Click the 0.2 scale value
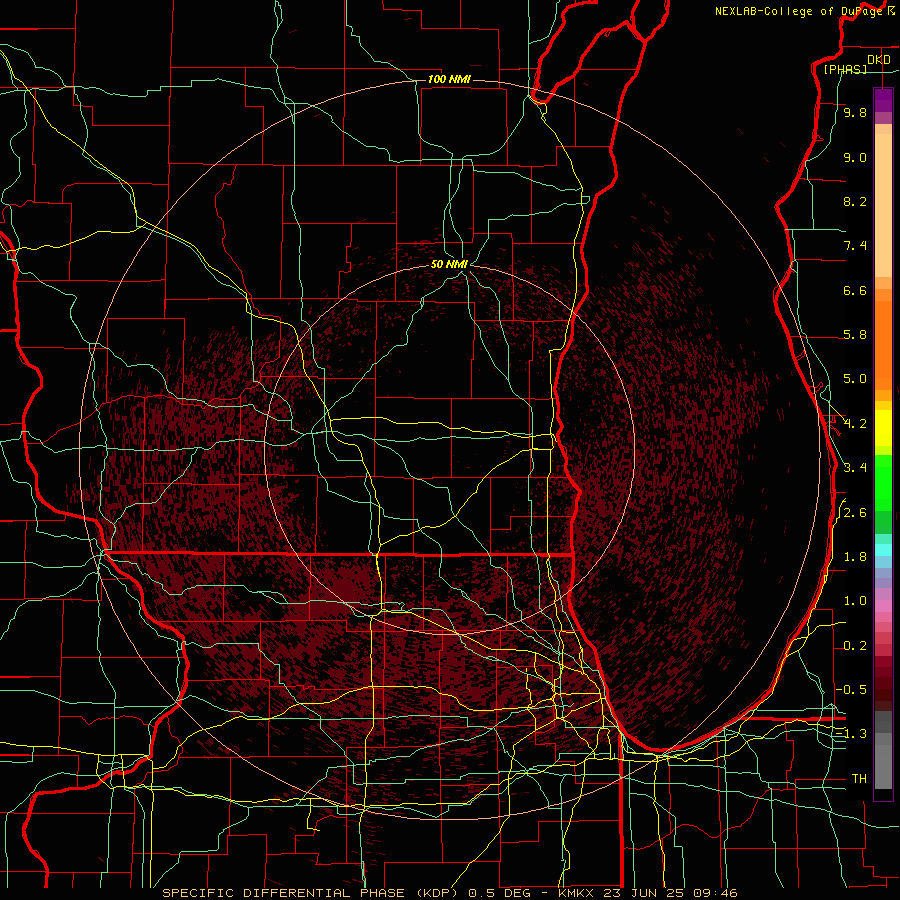Screen dimensions: 900x900 (855, 646)
